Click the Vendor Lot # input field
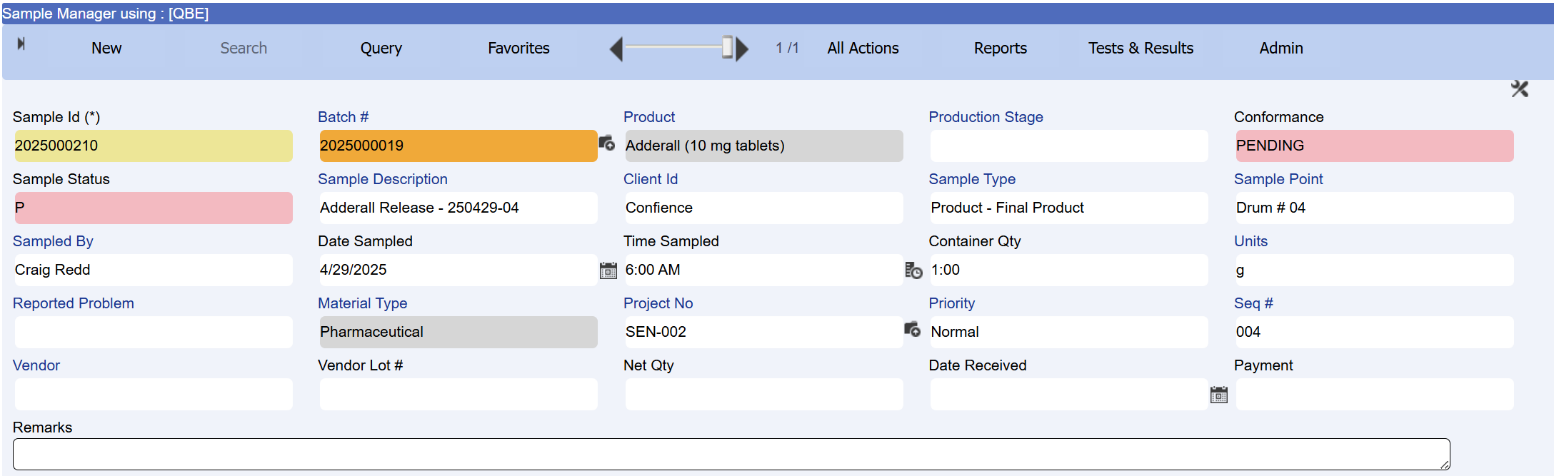Image resolution: width=1554 pixels, height=476 pixels. point(458,394)
